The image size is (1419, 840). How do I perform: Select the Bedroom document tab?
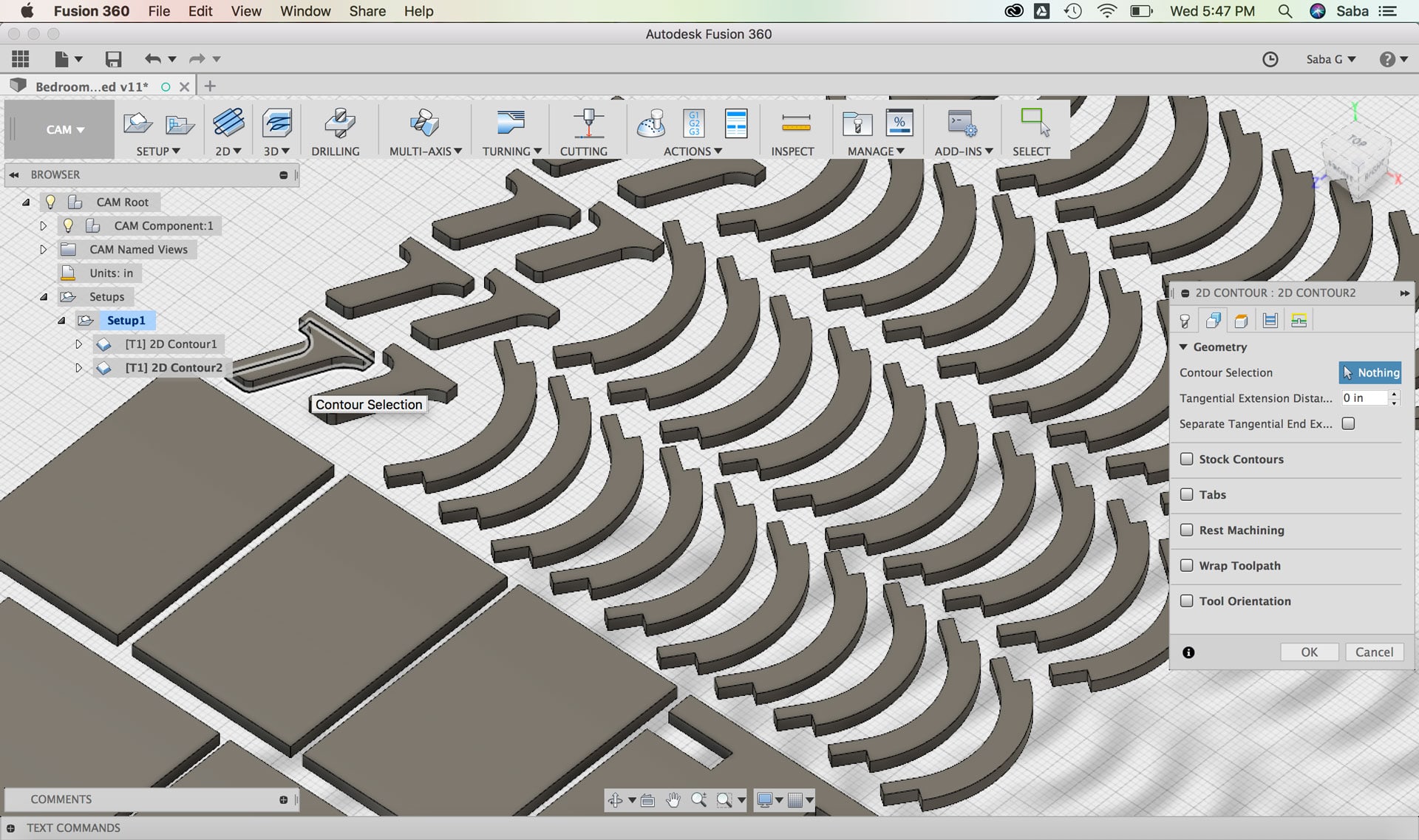92,86
